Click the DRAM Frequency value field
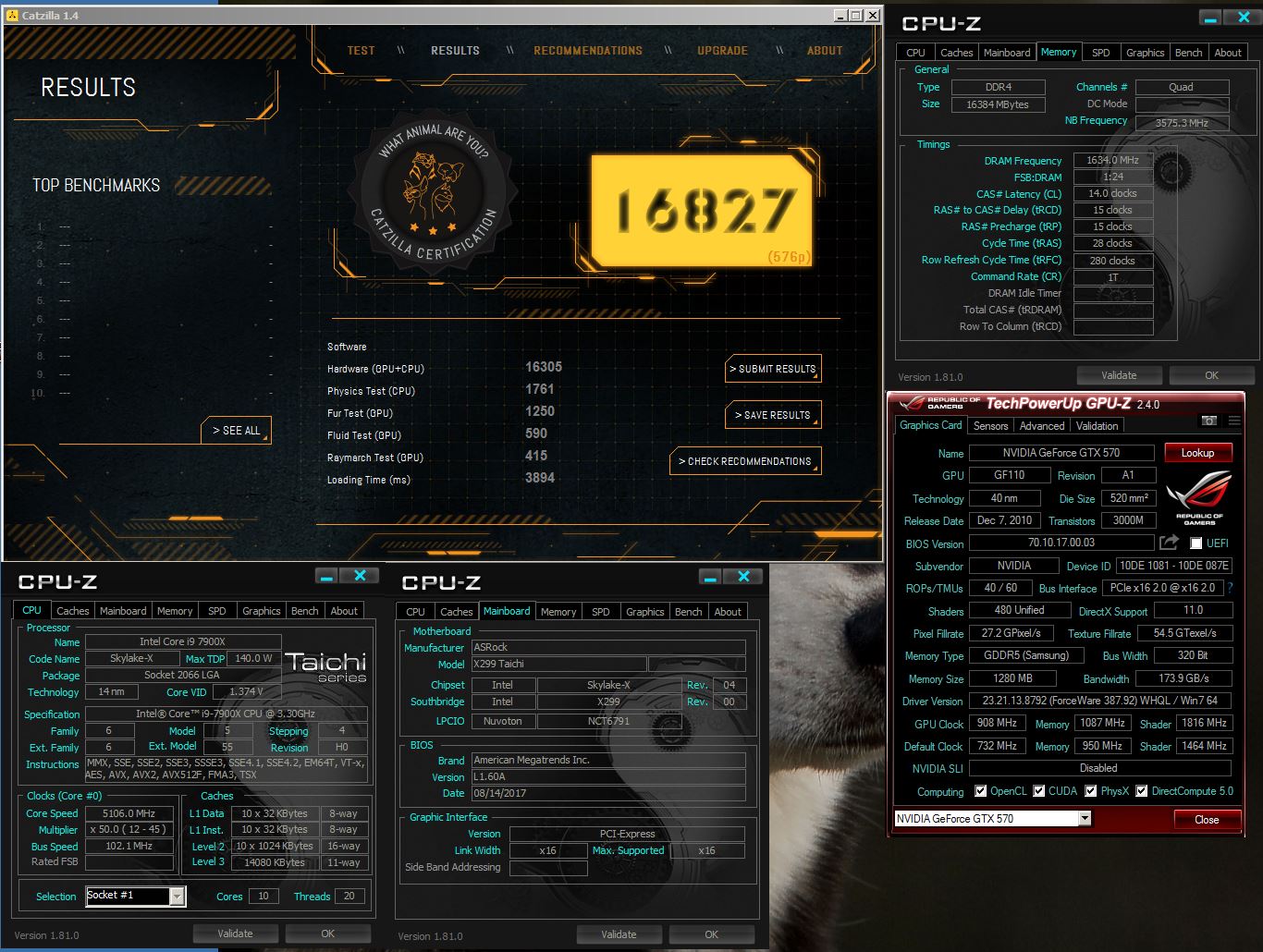This screenshot has width=1263, height=952. [x=1113, y=160]
